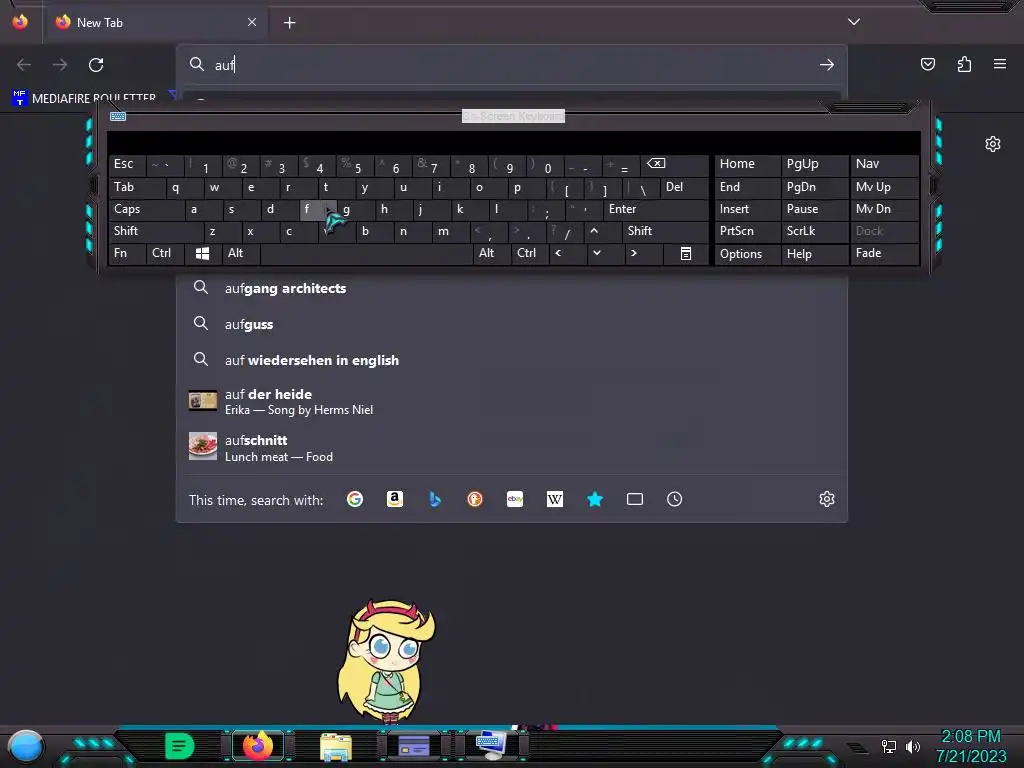1024x768 pixels.
Task: Select auf der heide song suggestion
Action: tap(512, 401)
